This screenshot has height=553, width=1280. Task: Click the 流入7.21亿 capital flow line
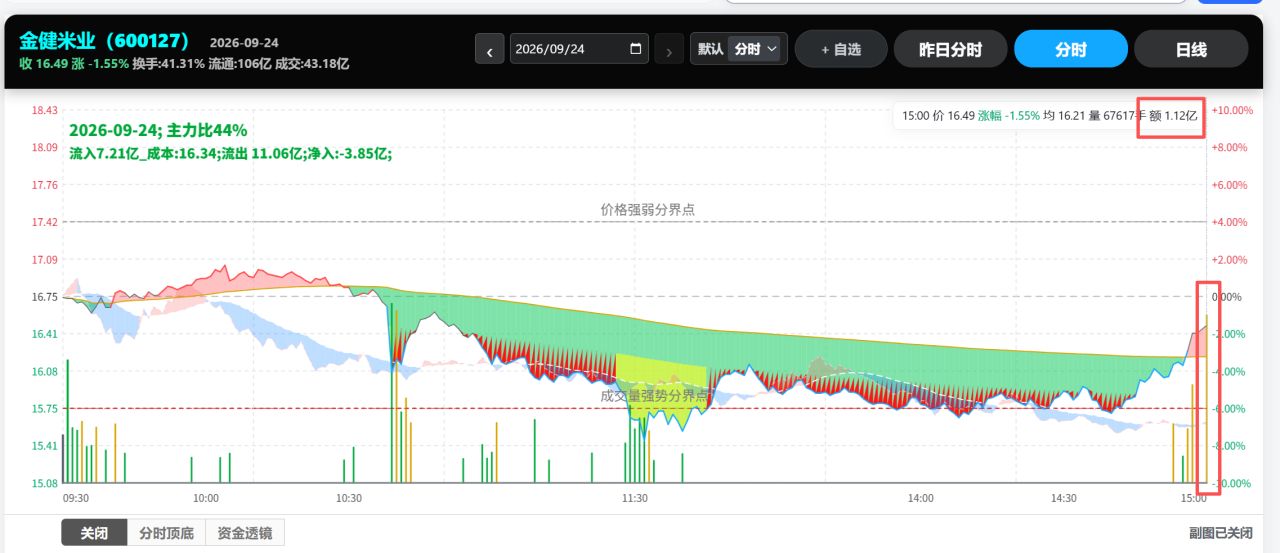pos(230,154)
